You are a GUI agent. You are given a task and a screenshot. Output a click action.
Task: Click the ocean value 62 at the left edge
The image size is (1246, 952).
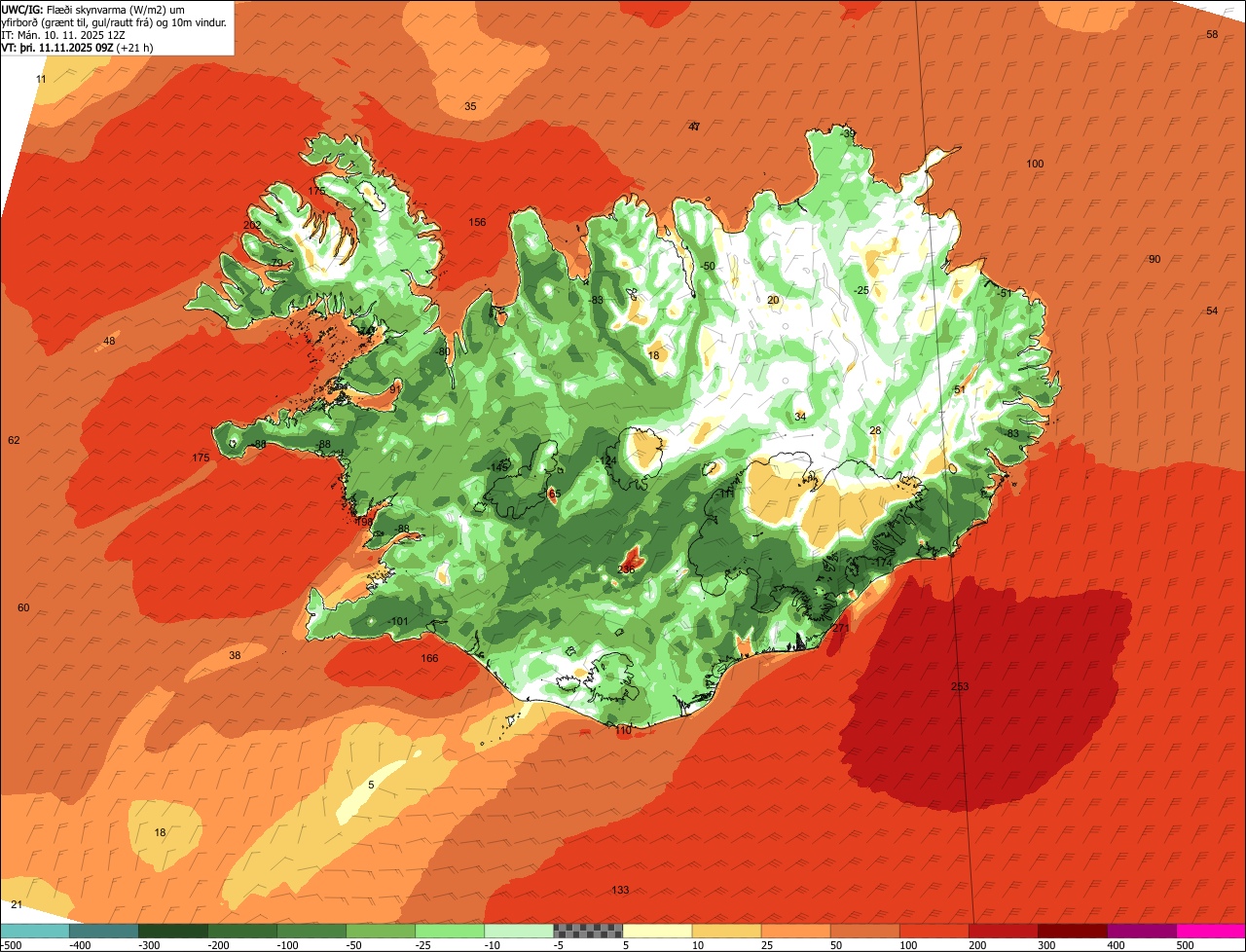click(x=14, y=441)
